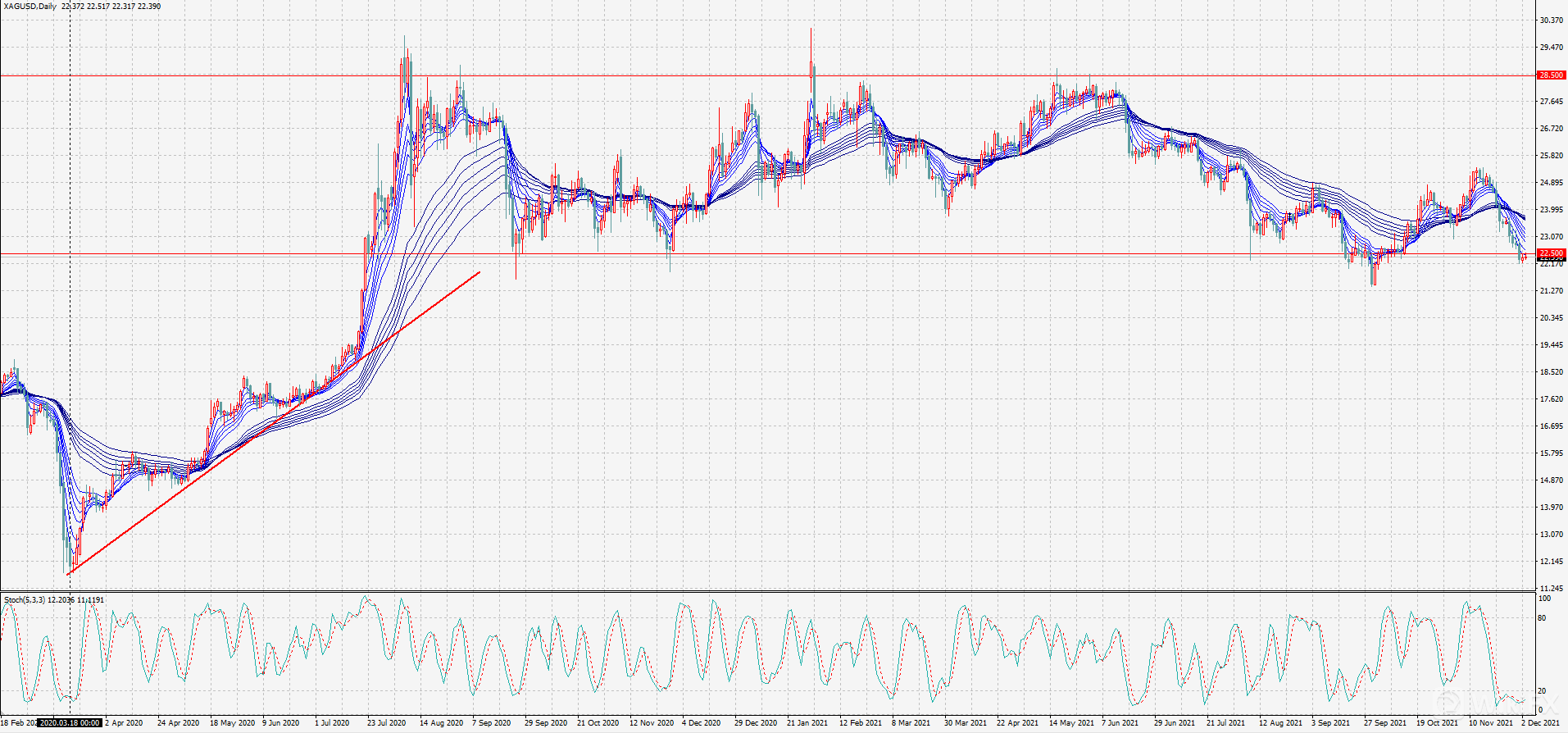Click the 23 Jul 2020 date label
1568x733 pixels.
coord(386,723)
